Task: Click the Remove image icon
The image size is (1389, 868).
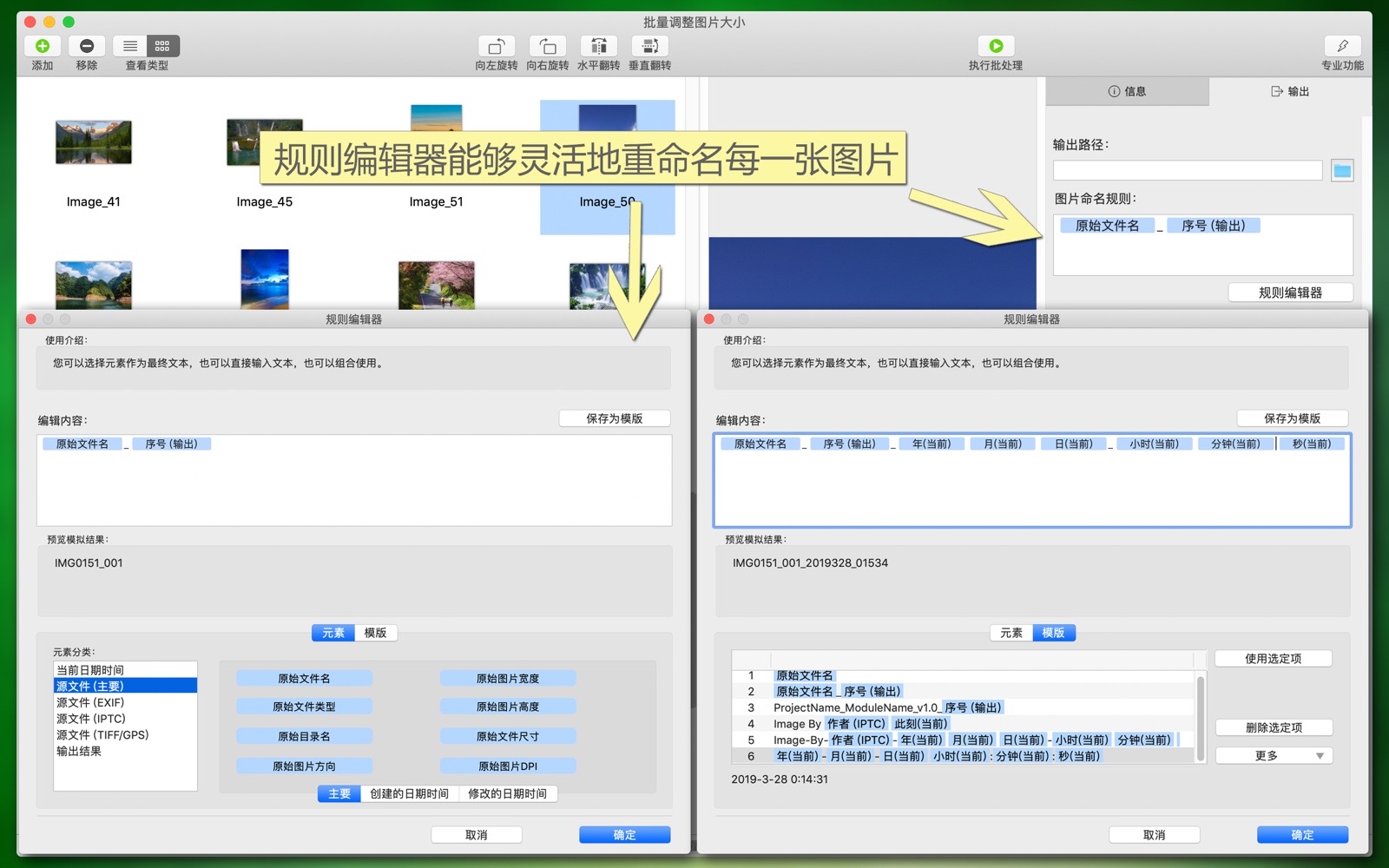Action: point(87,46)
